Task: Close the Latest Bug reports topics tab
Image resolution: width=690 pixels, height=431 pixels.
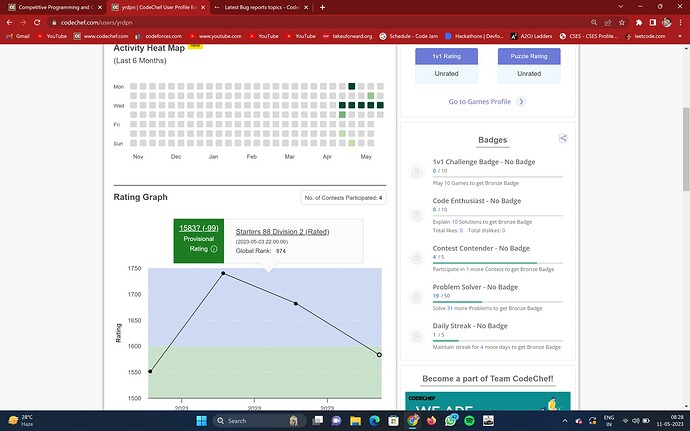Action: (x=306, y=7)
